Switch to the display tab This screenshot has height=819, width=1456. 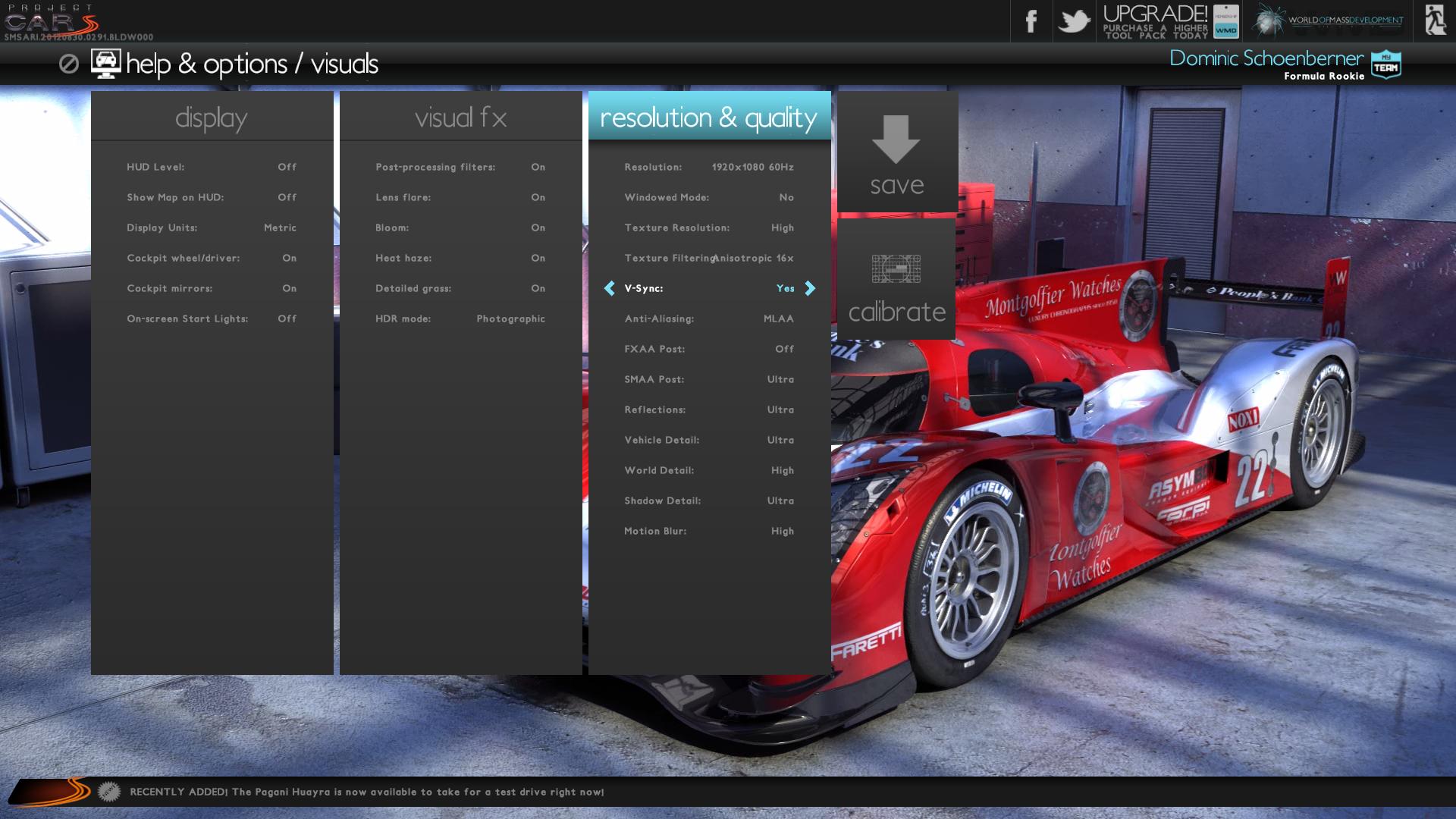(212, 118)
